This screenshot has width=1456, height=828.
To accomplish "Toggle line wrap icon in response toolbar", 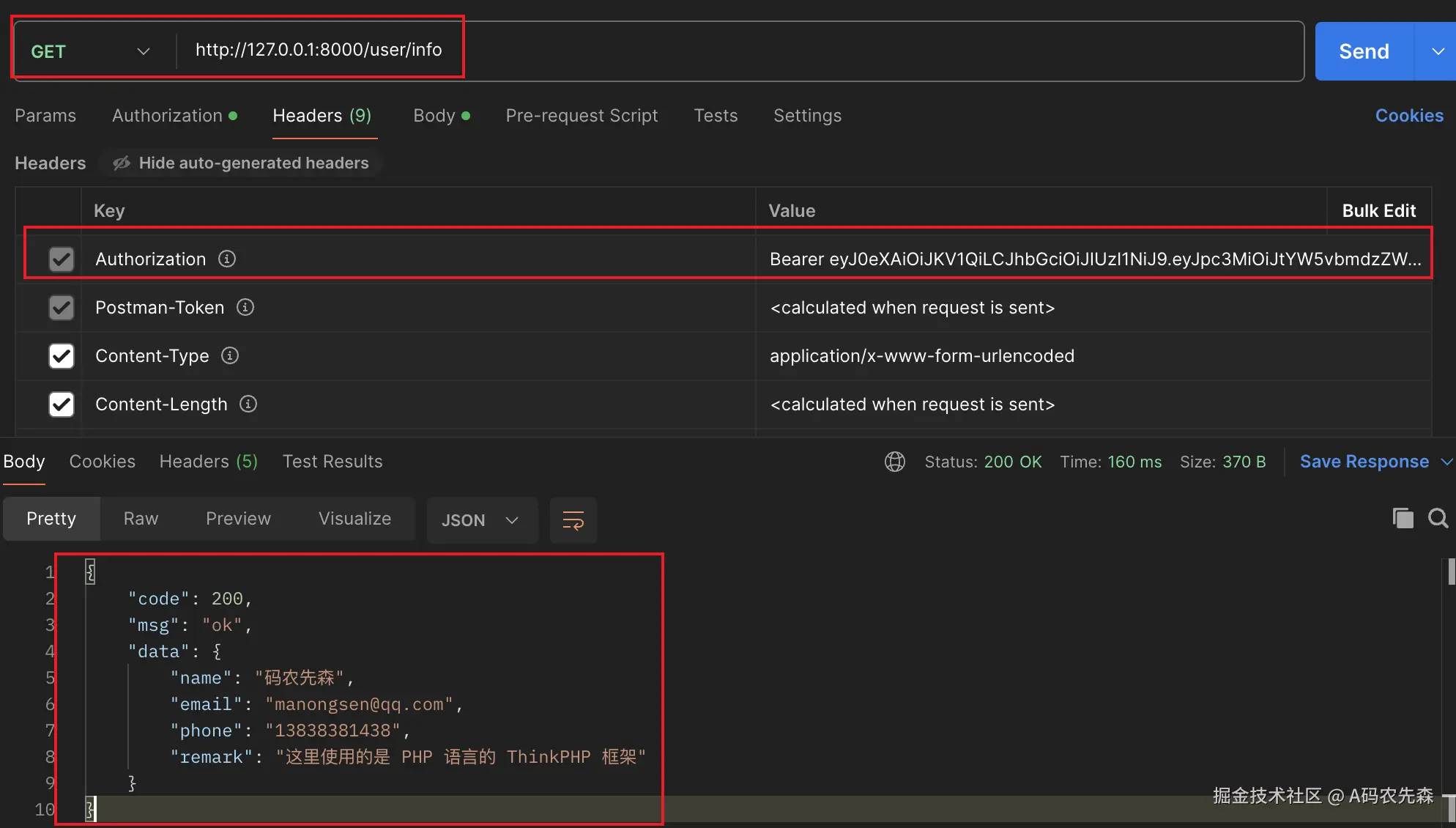I will (x=573, y=520).
